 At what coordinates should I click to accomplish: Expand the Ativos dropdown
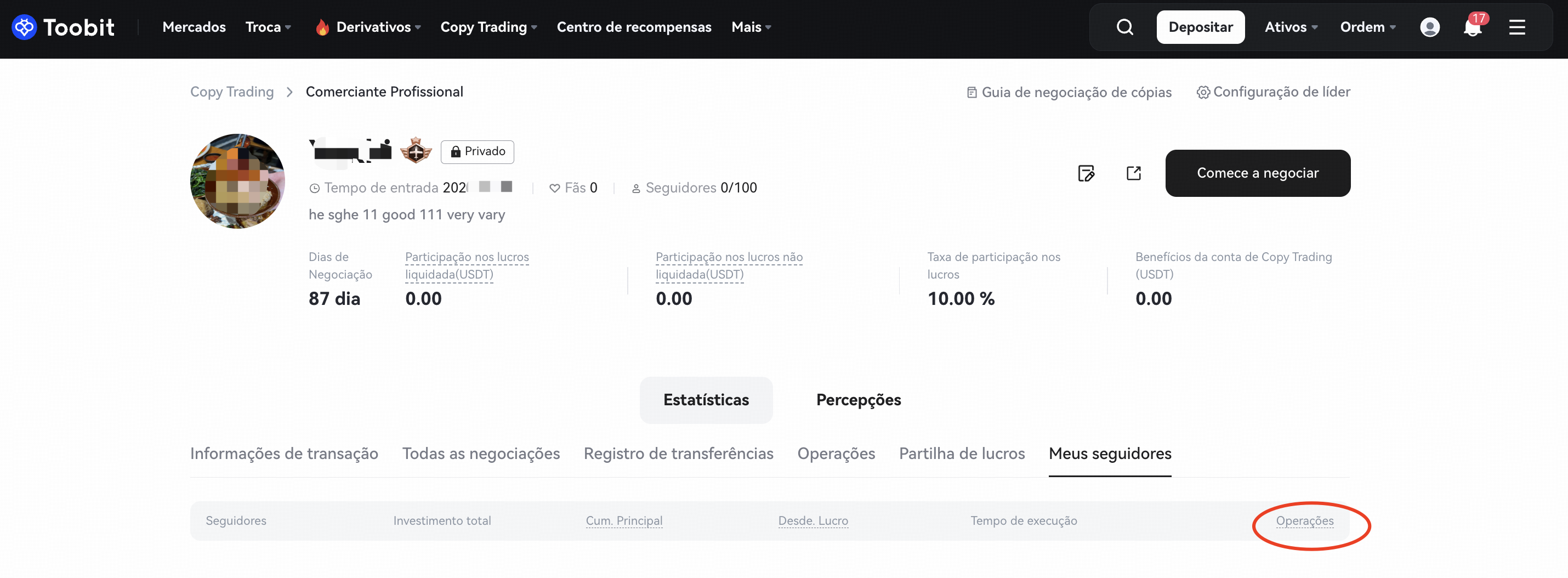pos(1291,27)
